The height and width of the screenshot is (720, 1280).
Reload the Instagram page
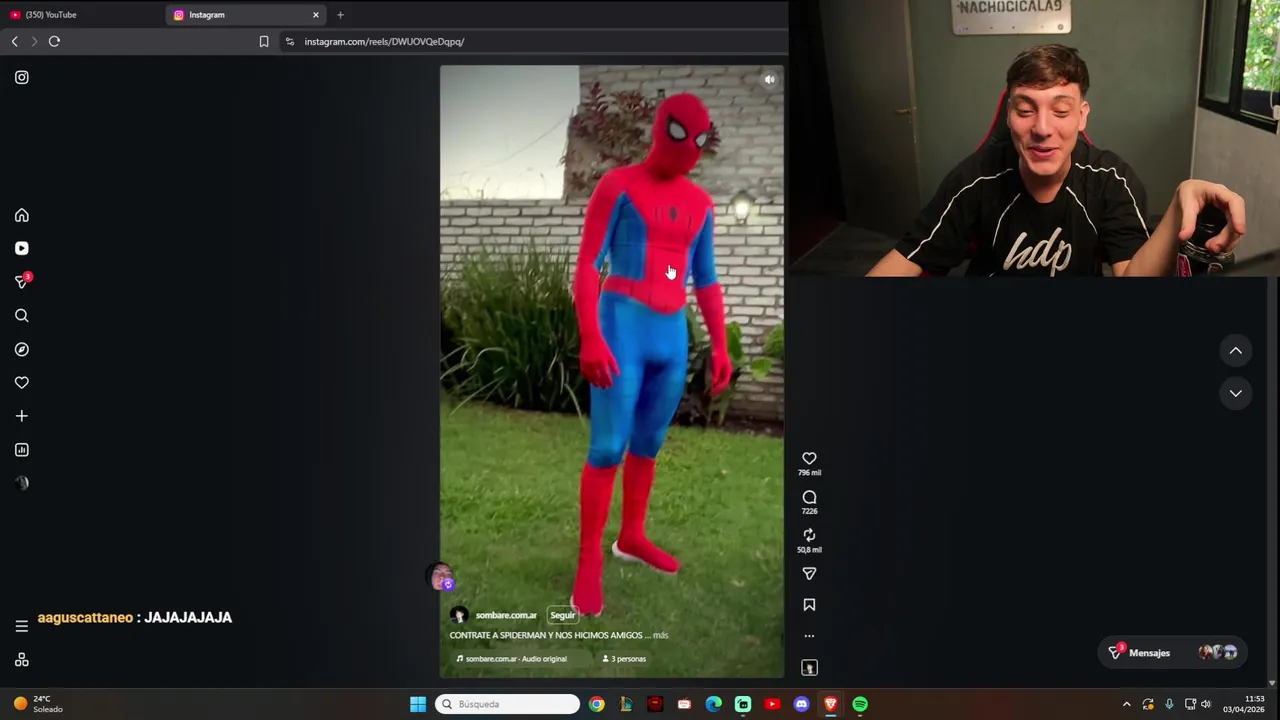click(54, 41)
